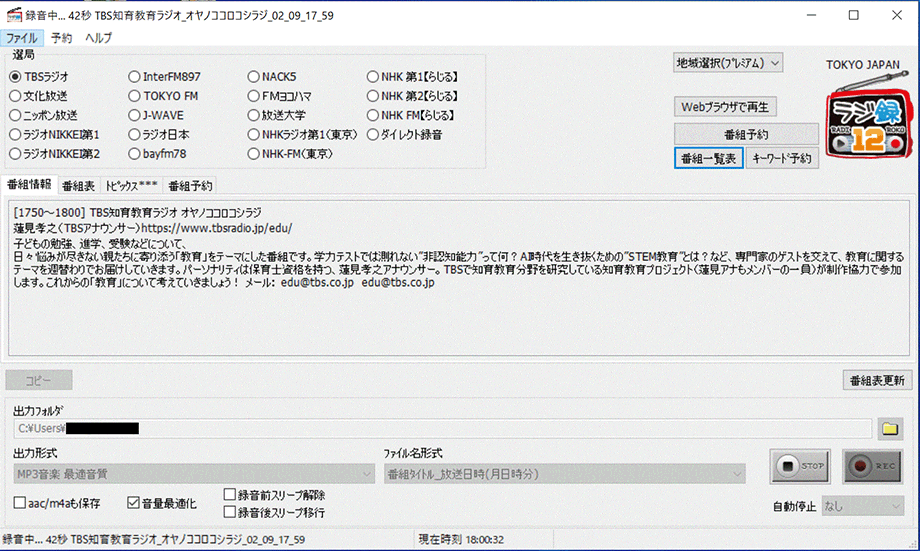Screen dimensions: 920x551
Task: Select the ダイレクト録音 option
Action: point(405,134)
